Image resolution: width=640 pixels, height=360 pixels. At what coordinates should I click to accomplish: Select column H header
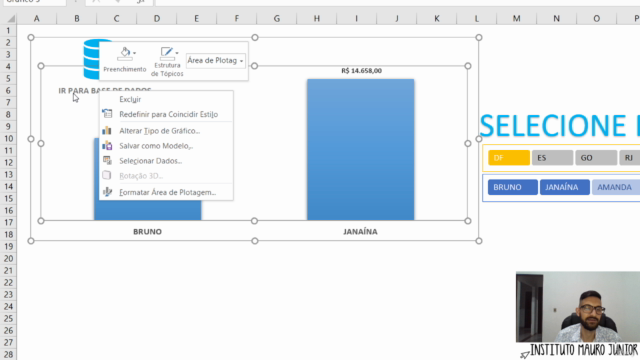pos(317,18)
